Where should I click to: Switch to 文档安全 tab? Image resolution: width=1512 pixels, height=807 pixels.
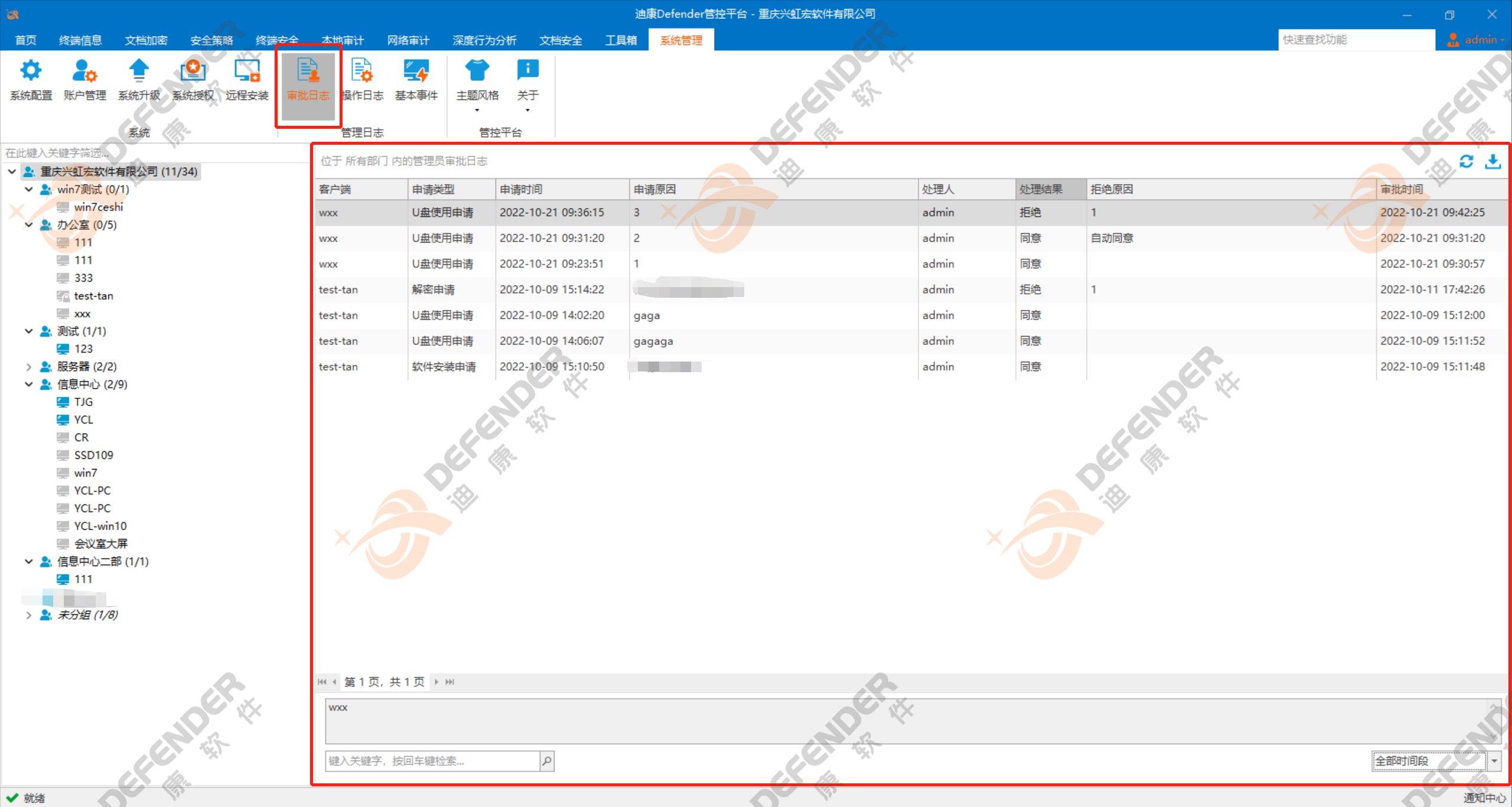pyautogui.click(x=561, y=40)
